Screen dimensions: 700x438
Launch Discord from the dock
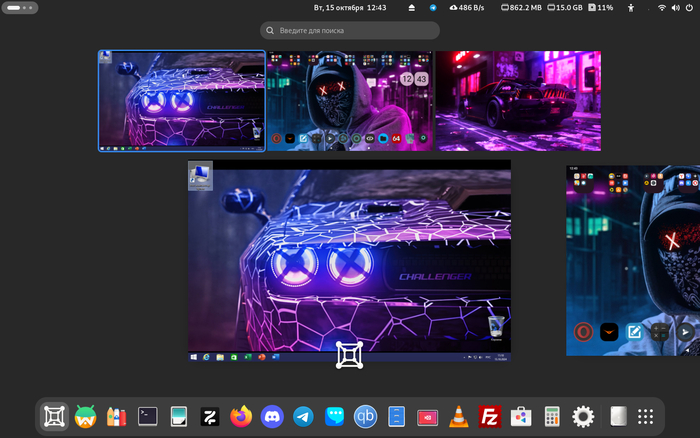click(x=272, y=417)
